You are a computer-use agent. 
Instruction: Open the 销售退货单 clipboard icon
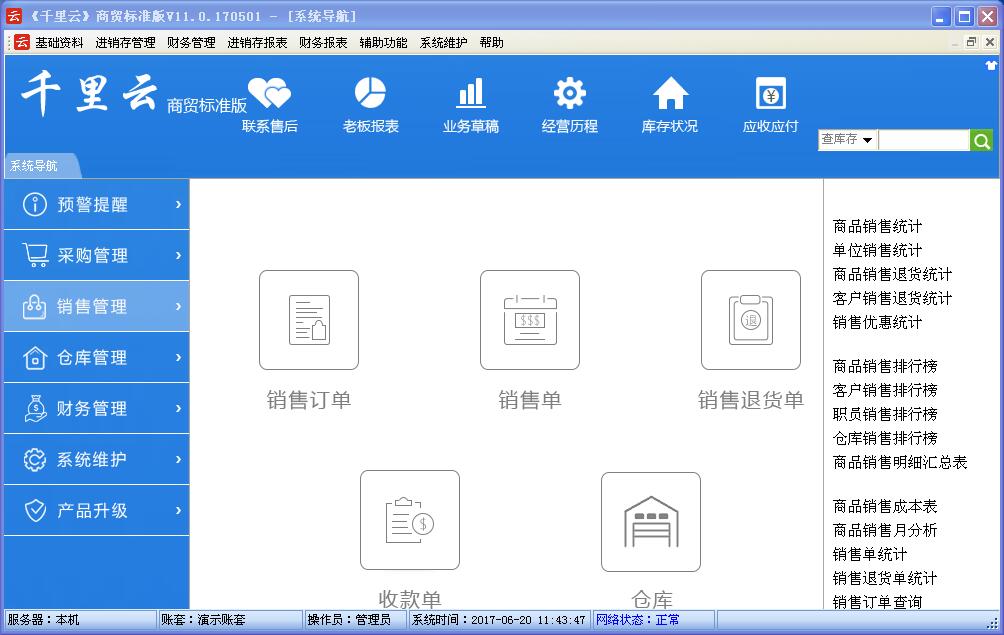pyautogui.click(x=751, y=320)
